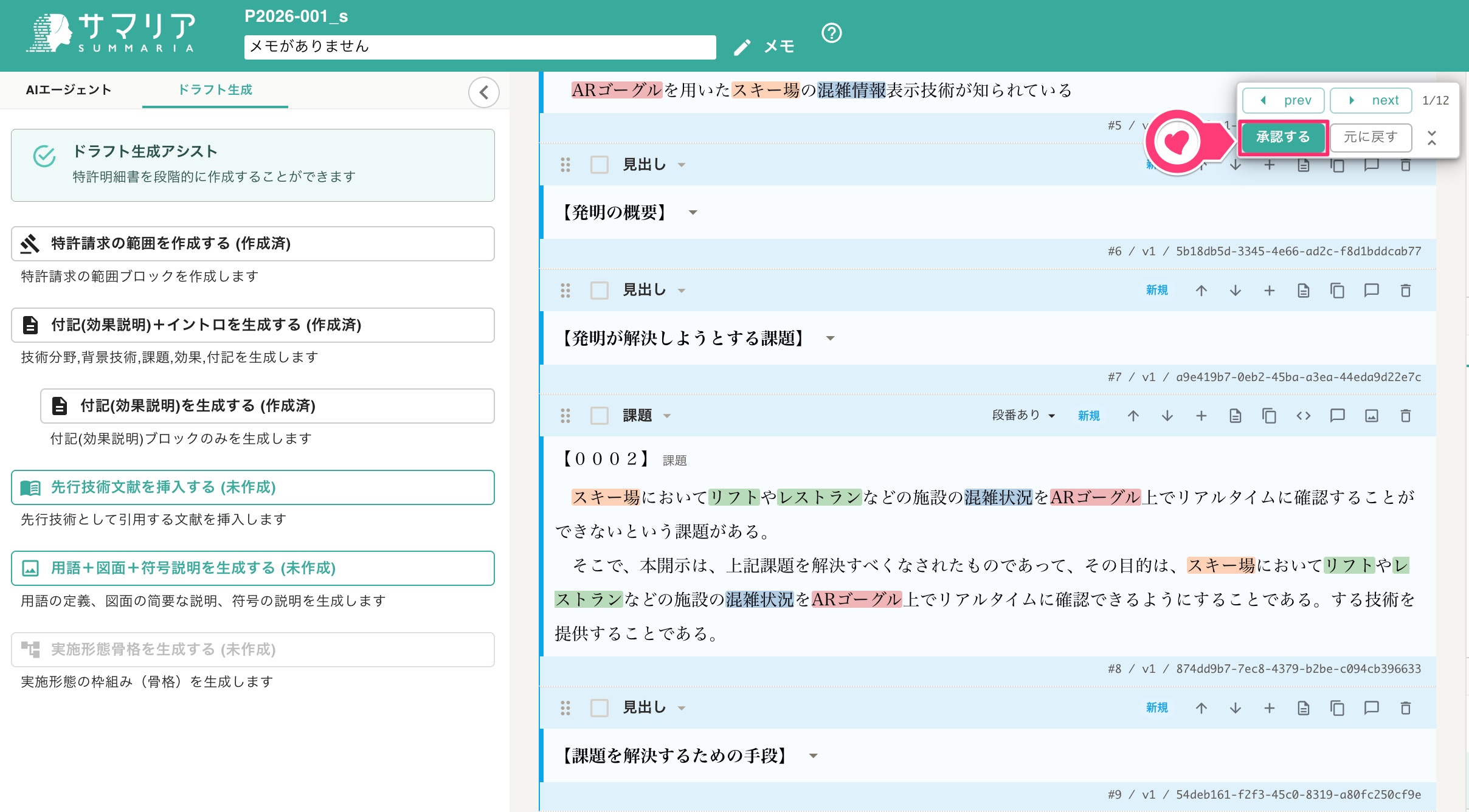This screenshot has width=1469, height=812.
Task: Move the 課題 block down
Action: pyautogui.click(x=1167, y=416)
